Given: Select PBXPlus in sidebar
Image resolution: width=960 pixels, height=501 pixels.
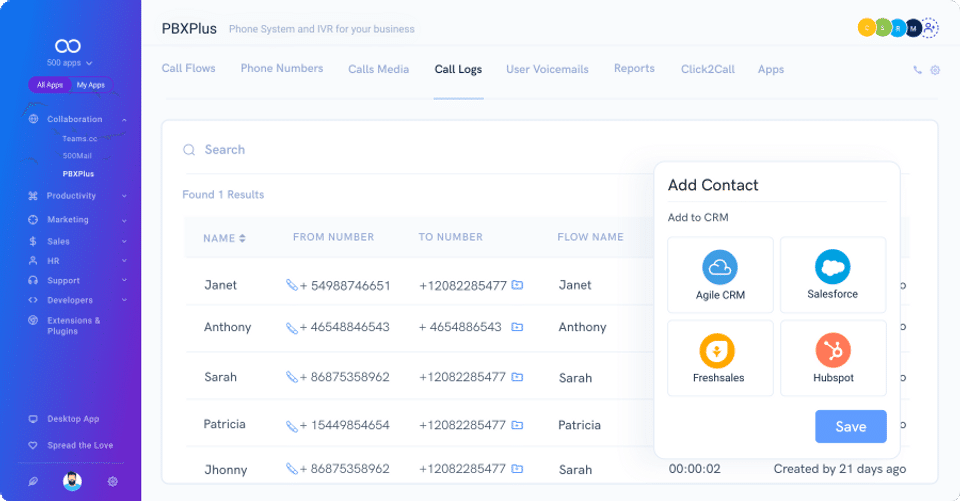Looking at the screenshot, I should click(x=78, y=174).
